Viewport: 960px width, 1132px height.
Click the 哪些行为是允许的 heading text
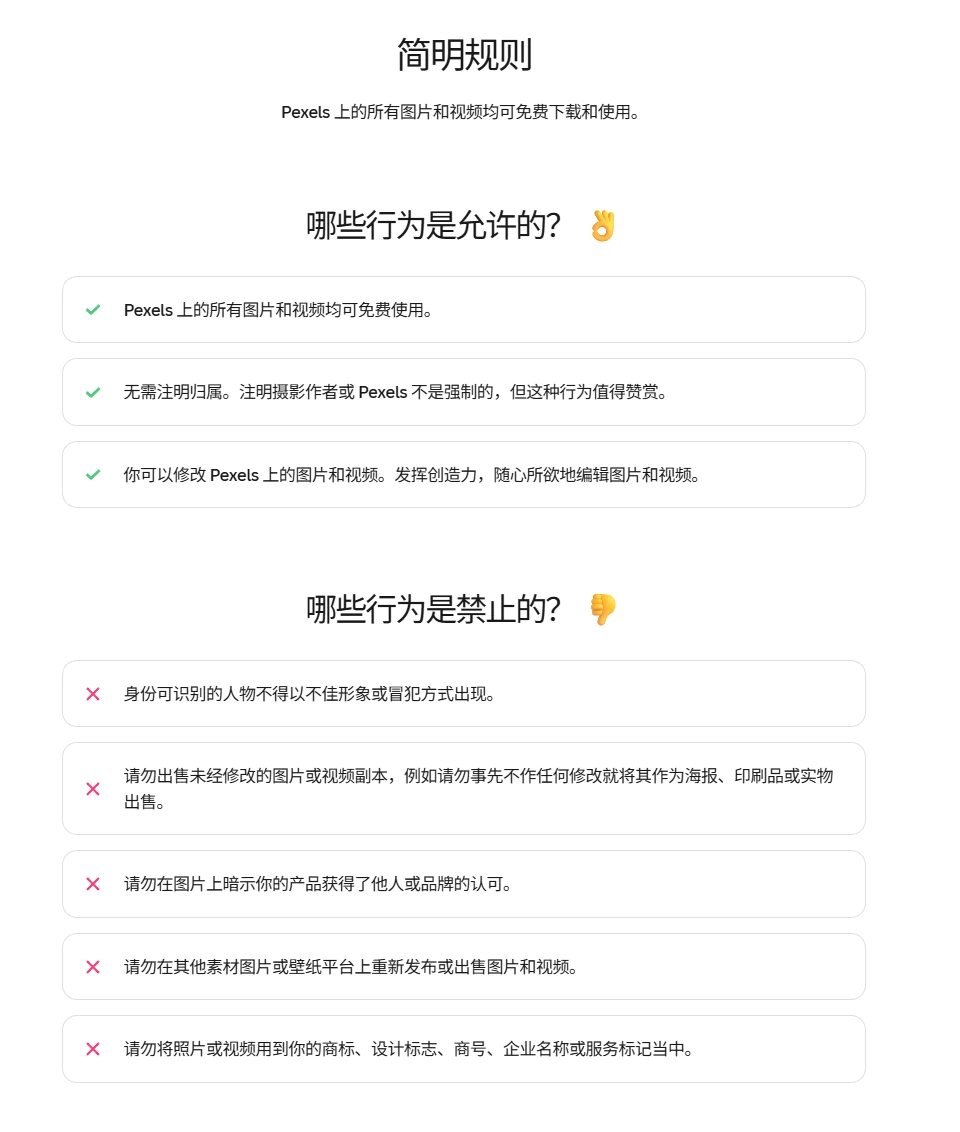click(433, 226)
